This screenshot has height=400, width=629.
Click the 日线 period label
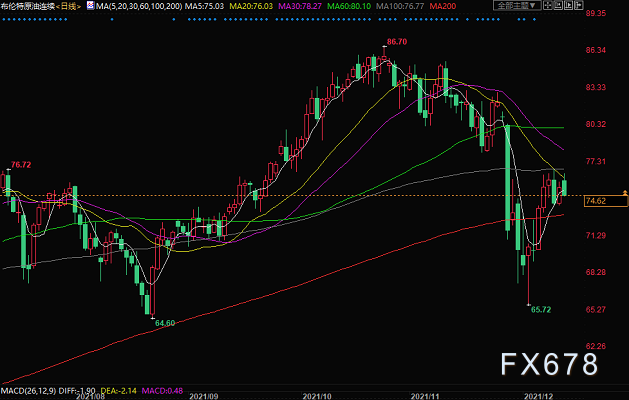click(x=68, y=6)
